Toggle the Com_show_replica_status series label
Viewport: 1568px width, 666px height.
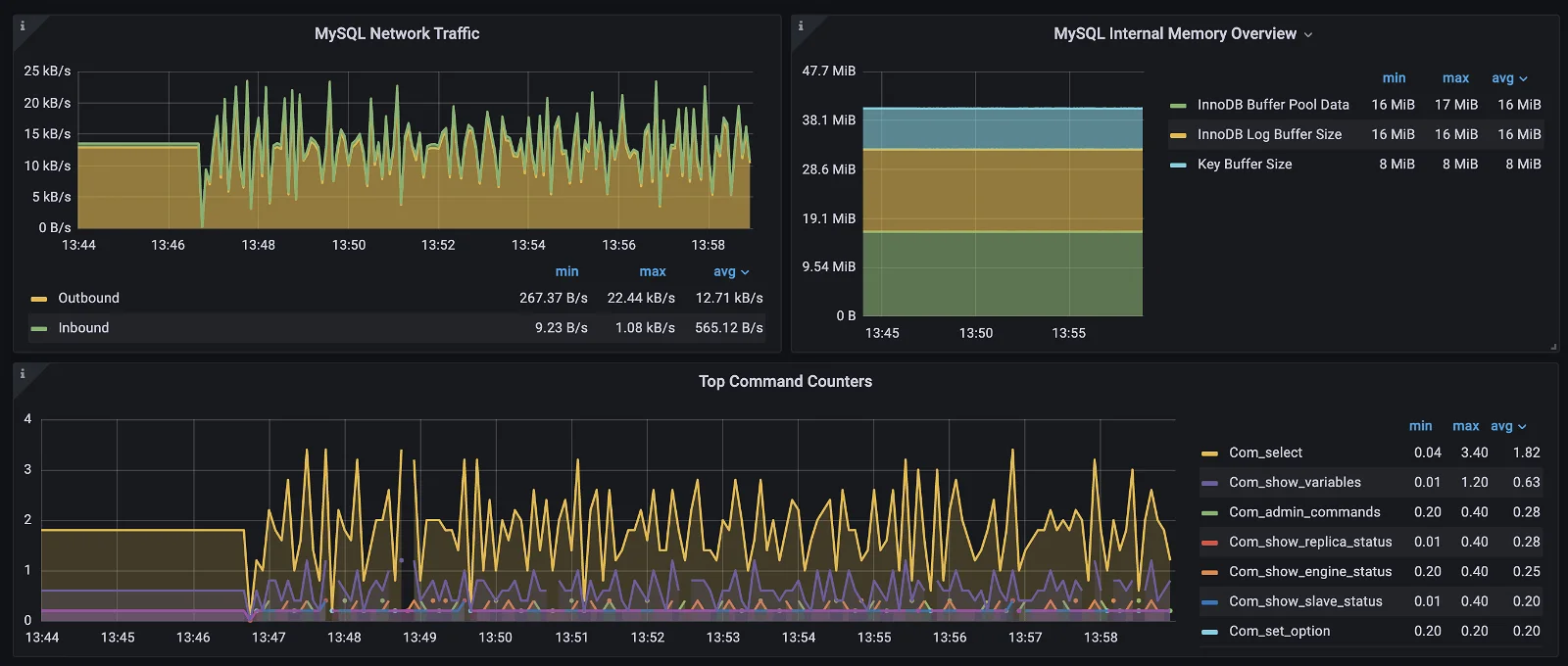coord(1310,542)
